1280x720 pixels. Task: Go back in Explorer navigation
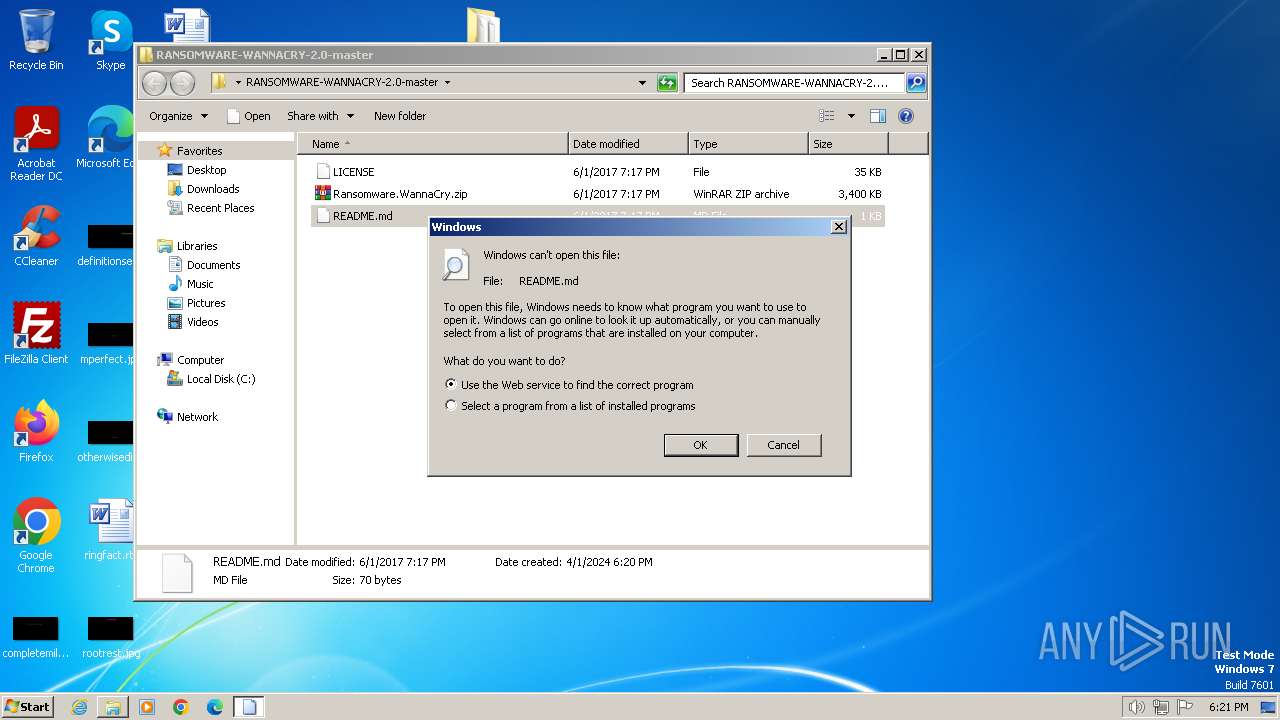point(154,83)
